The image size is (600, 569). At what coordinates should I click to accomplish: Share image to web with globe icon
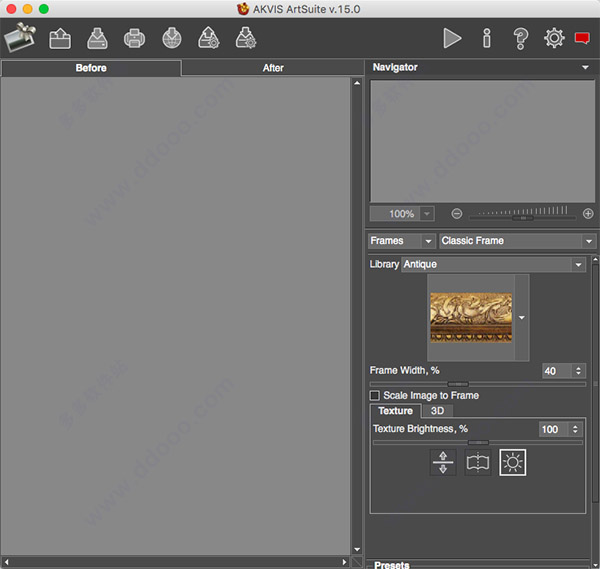pyautogui.click(x=172, y=38)
